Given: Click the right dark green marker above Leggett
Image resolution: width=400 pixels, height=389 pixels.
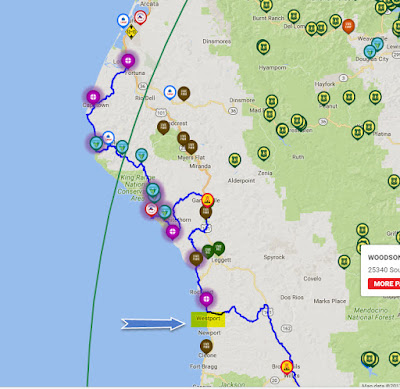Looking at the screenshot, I should point(219,248).
